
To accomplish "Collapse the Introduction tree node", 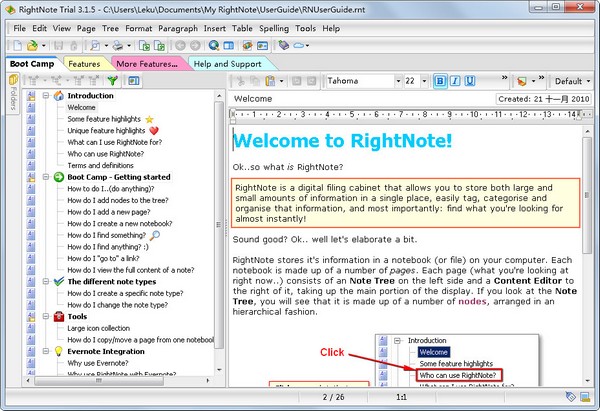I will (46, 96).
